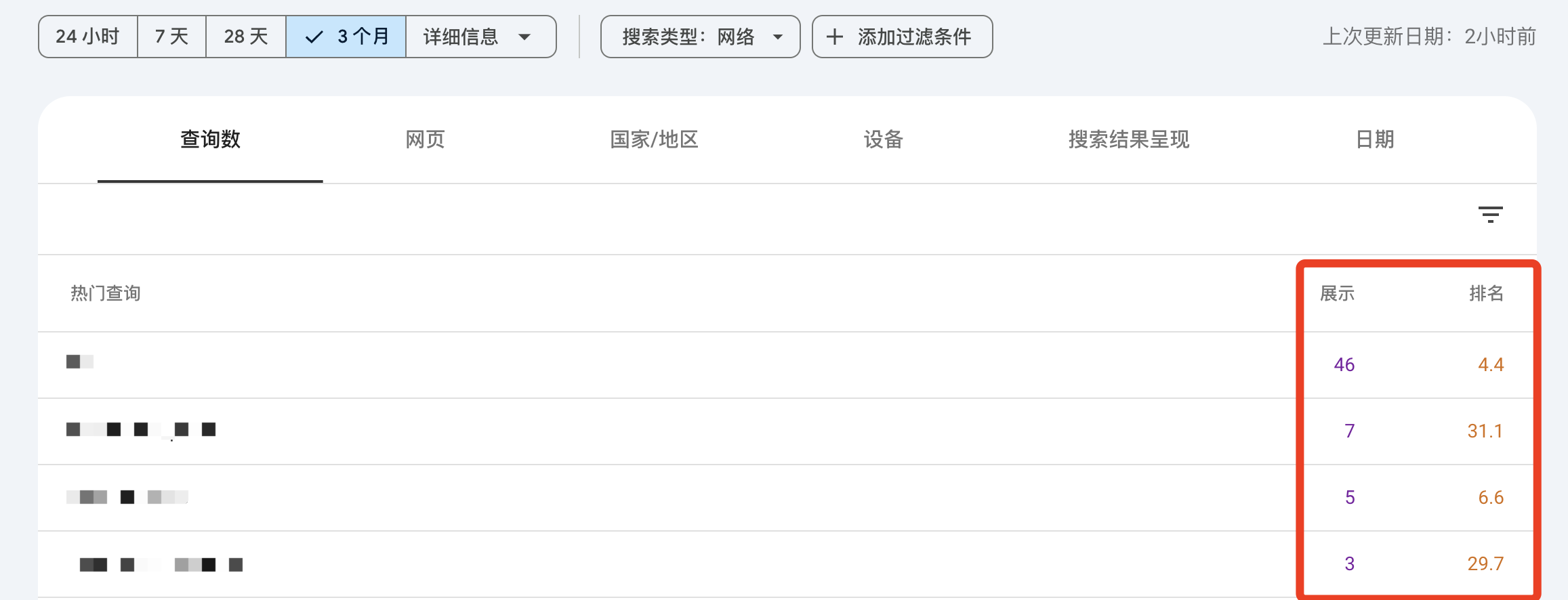The width and height of the screenshot is (1568, 600).
Task: Click impressions value 5
Action: click(x=1350, y=498)
